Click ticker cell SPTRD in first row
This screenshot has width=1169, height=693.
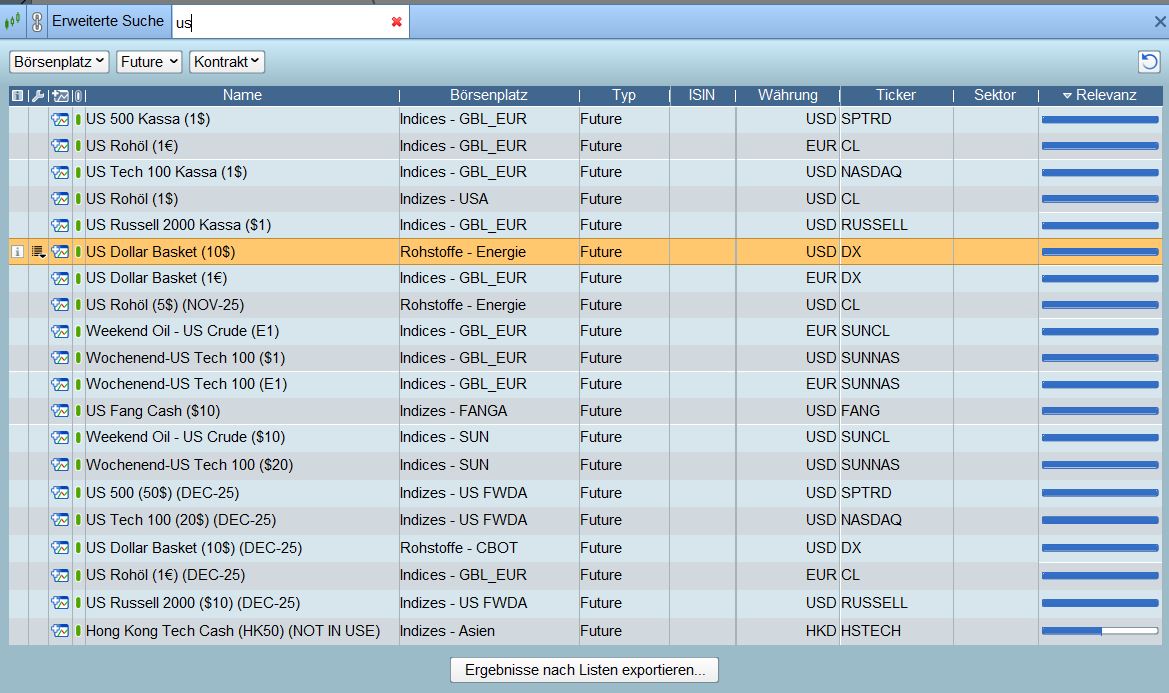[x=866, y=119]
